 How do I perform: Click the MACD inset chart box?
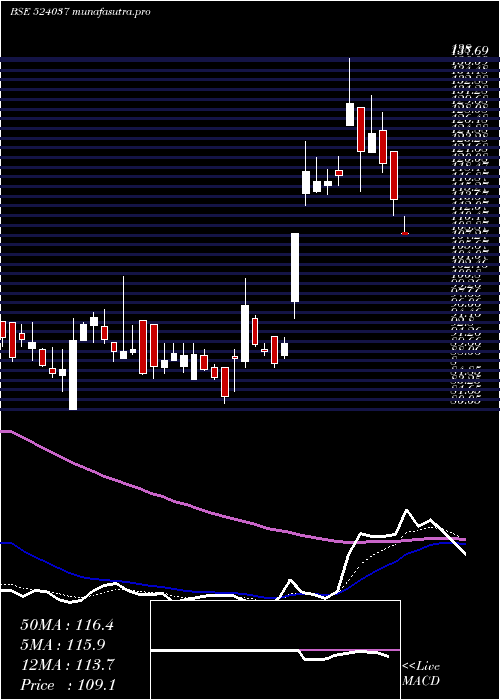tap(275, 650)
